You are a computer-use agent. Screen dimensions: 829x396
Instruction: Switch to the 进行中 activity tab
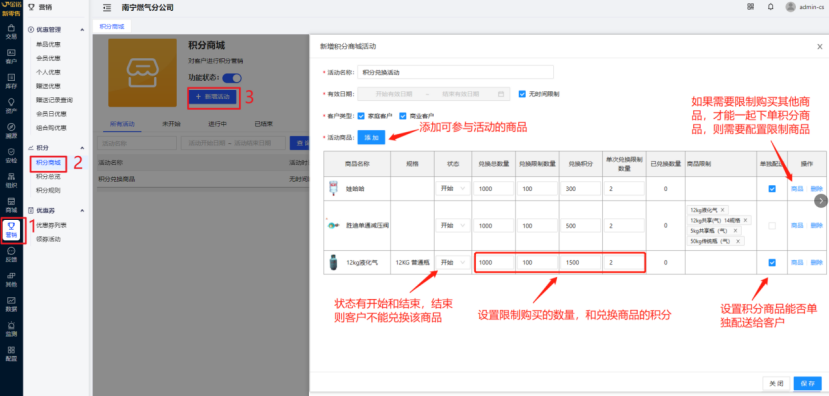click(217, 124)
